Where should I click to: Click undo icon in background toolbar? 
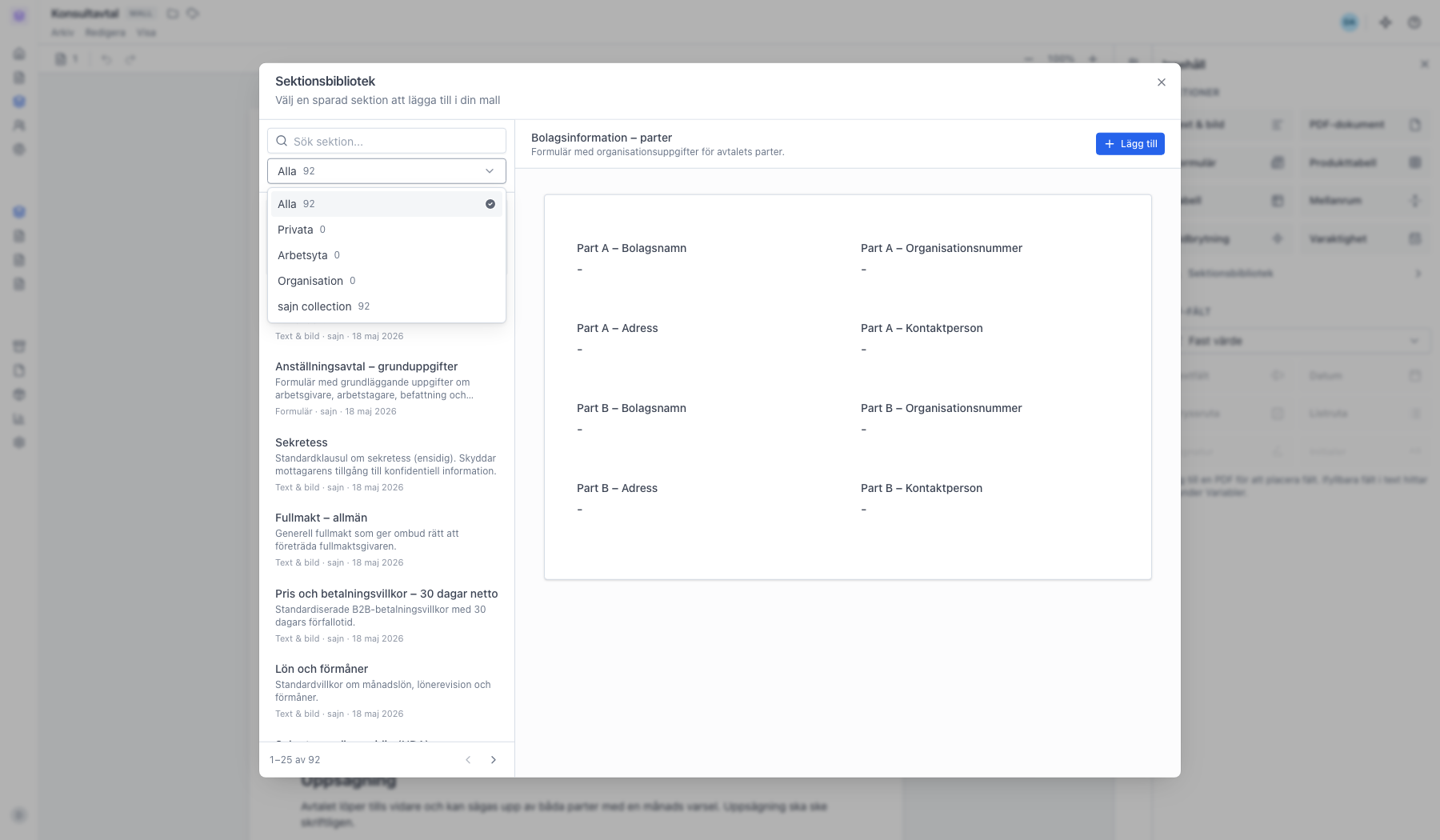point(106,59)
